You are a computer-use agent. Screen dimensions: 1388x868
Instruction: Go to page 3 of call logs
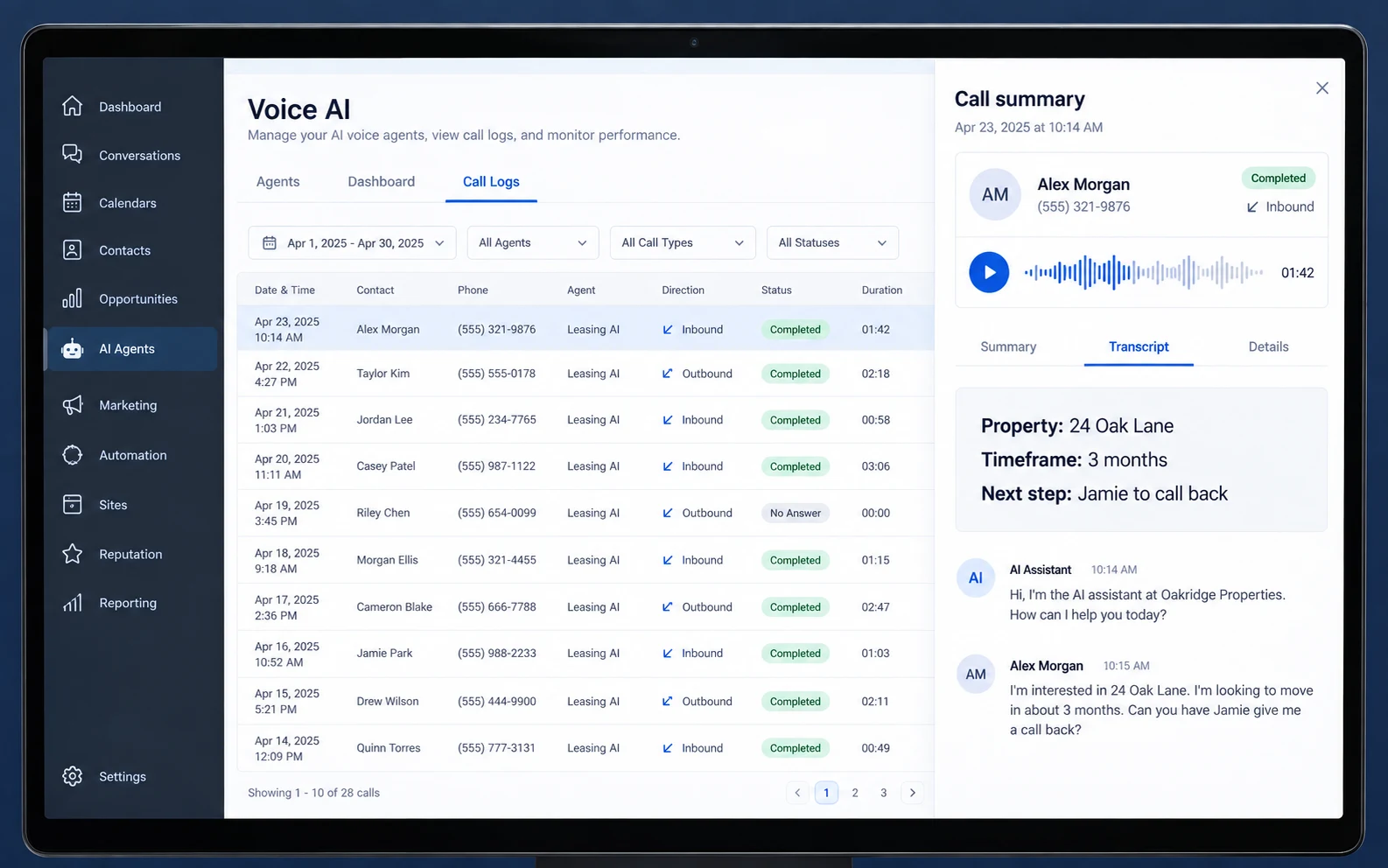884,793
